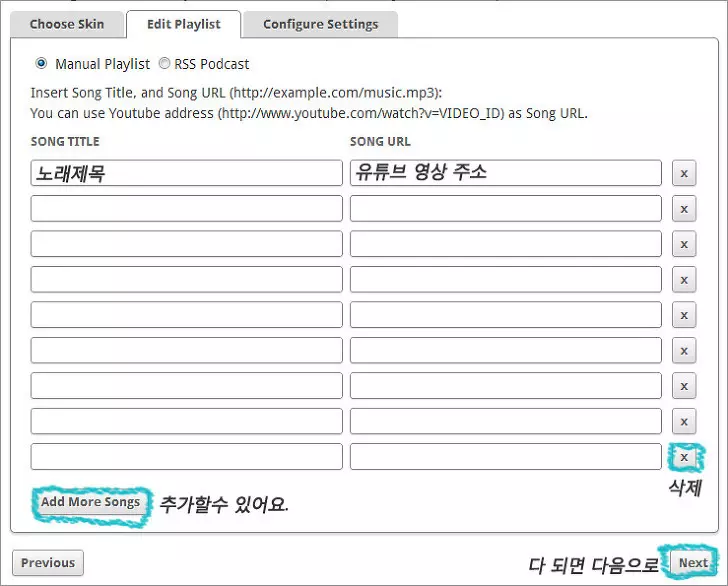This screenshot has height=586, width=728.
Task: Select the Edit Playlist tab
Action: click(x=183, y=24)
